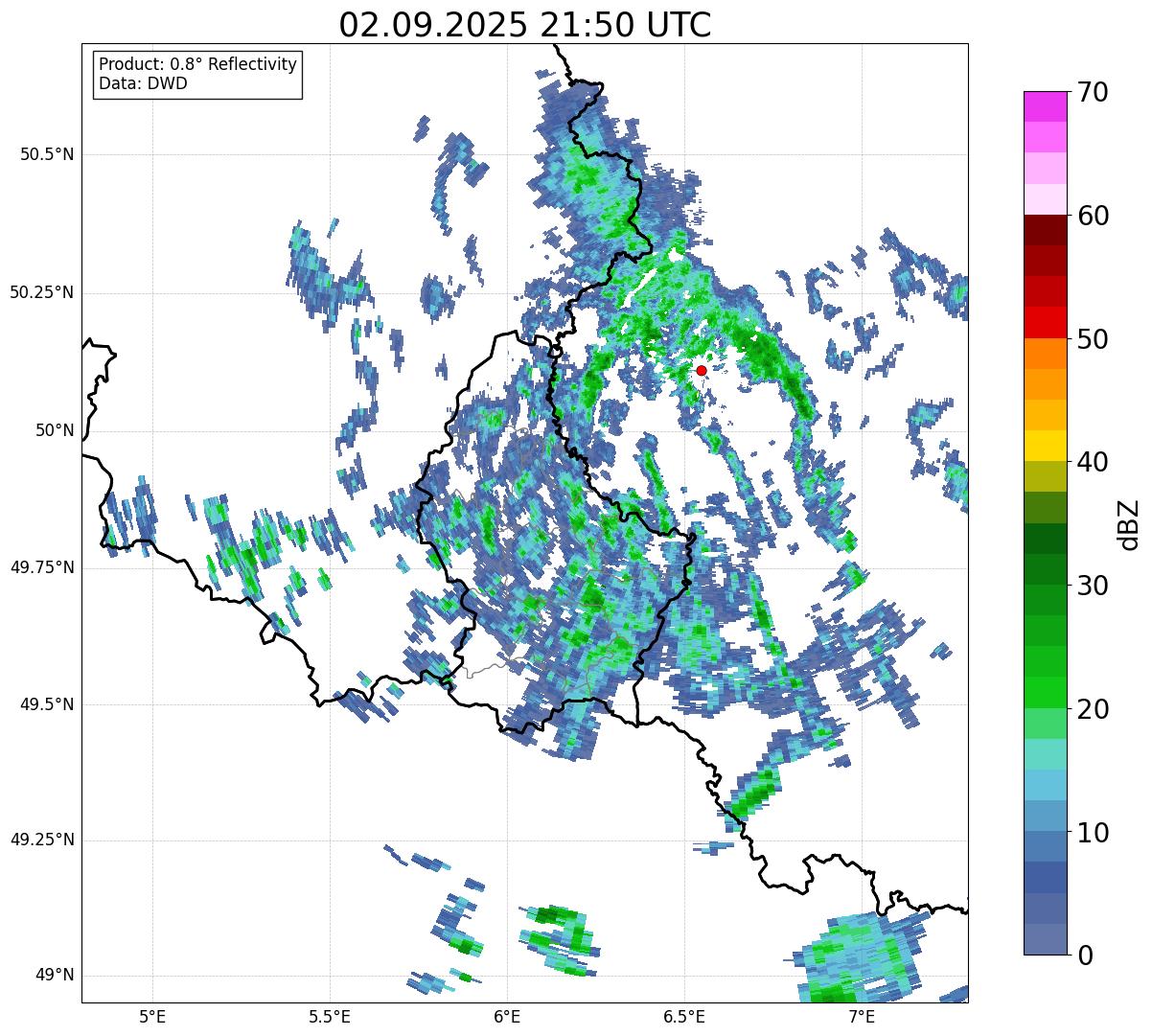The image size is (1152, 1036).
Task: Click the '5°E' longitude label
Action: point(152,1016)
